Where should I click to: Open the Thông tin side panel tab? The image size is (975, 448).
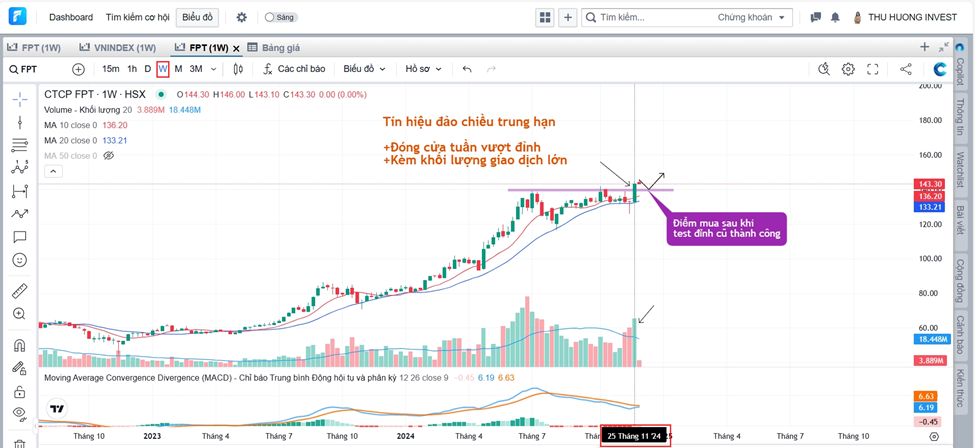point(960,117)
